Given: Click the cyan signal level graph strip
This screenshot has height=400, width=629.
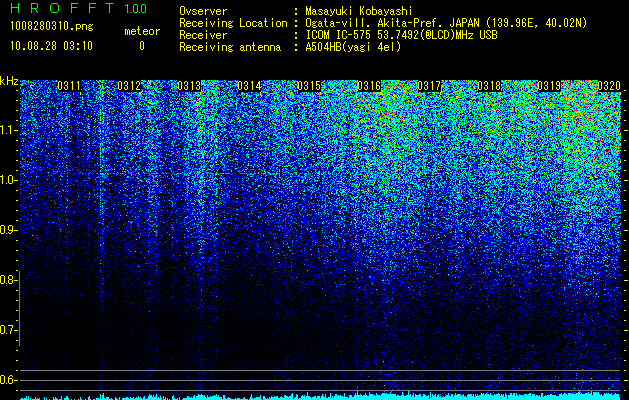Looking at the screenshot, I should 321,396.
